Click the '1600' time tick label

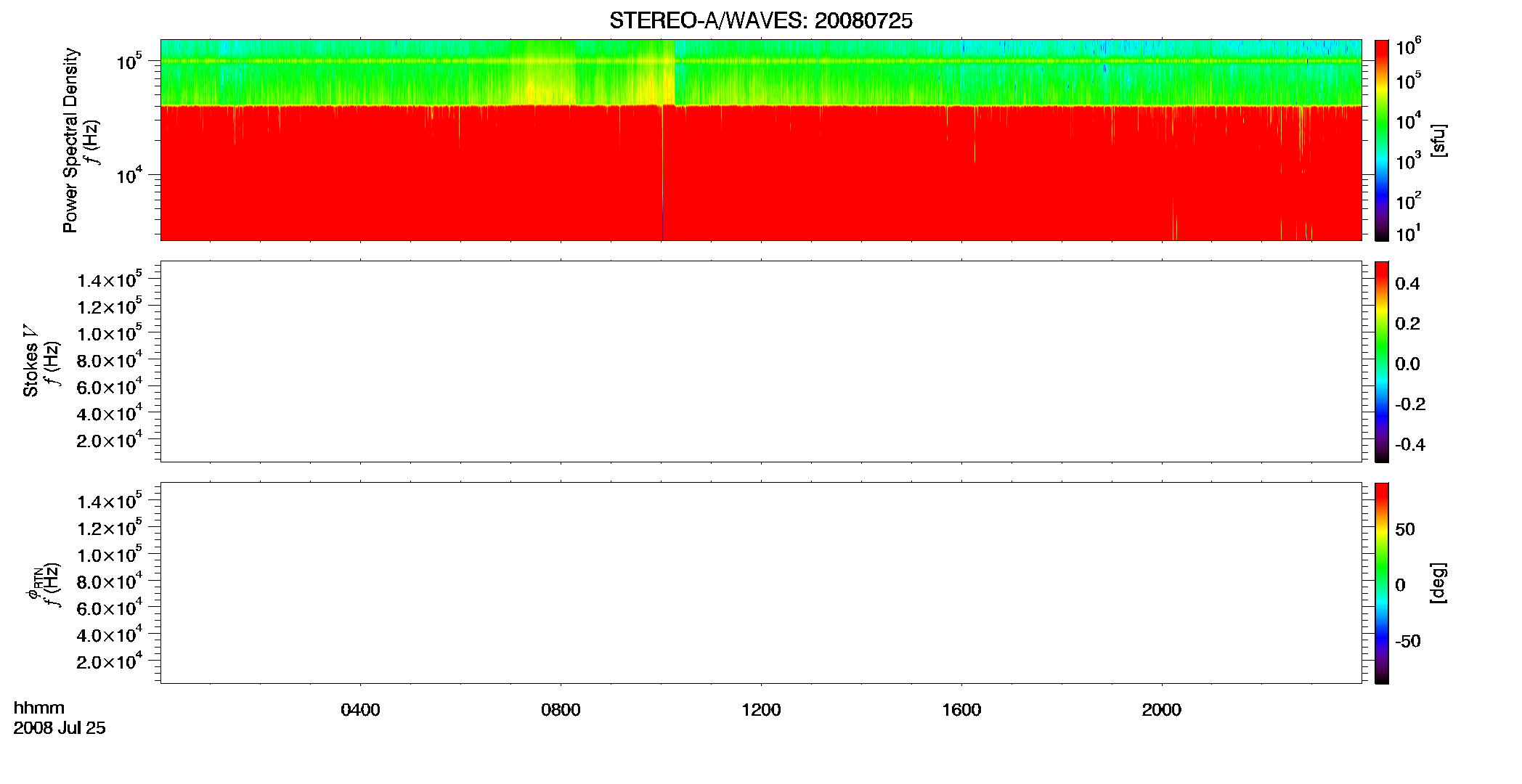961,710
